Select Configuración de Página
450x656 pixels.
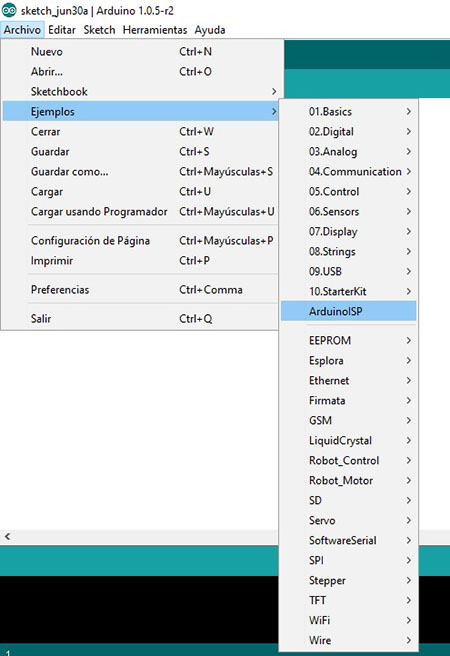click(141, 241)
